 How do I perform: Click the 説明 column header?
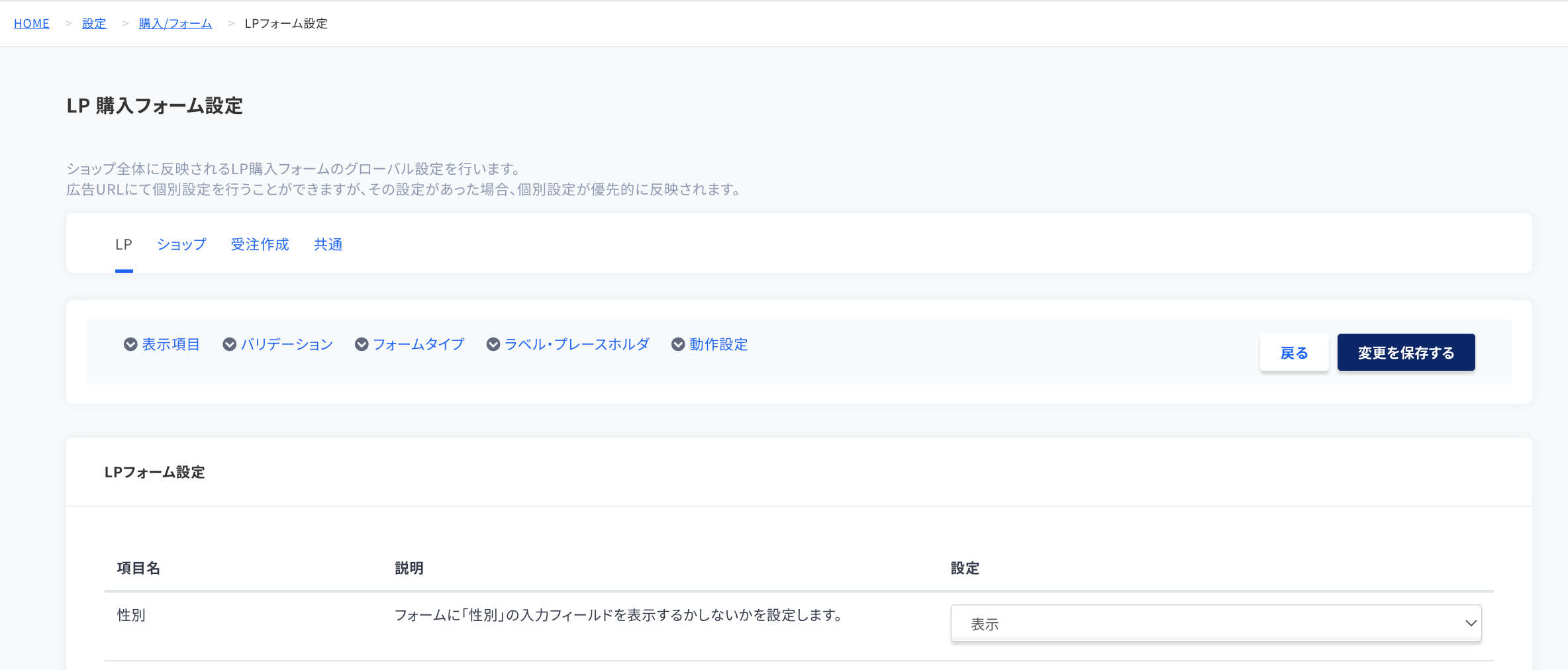[x=409, y=568]
